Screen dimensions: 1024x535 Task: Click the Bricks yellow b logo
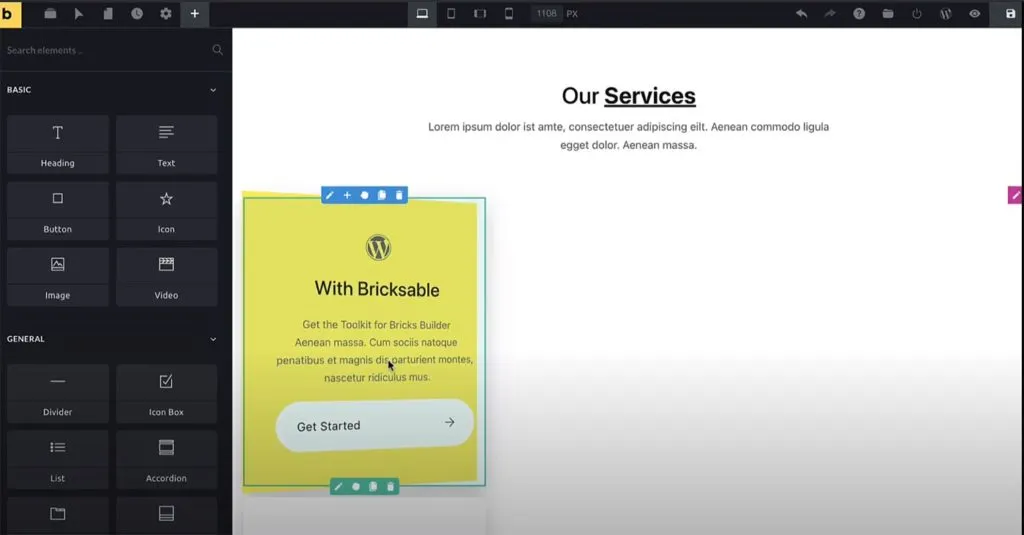[10, 14]
